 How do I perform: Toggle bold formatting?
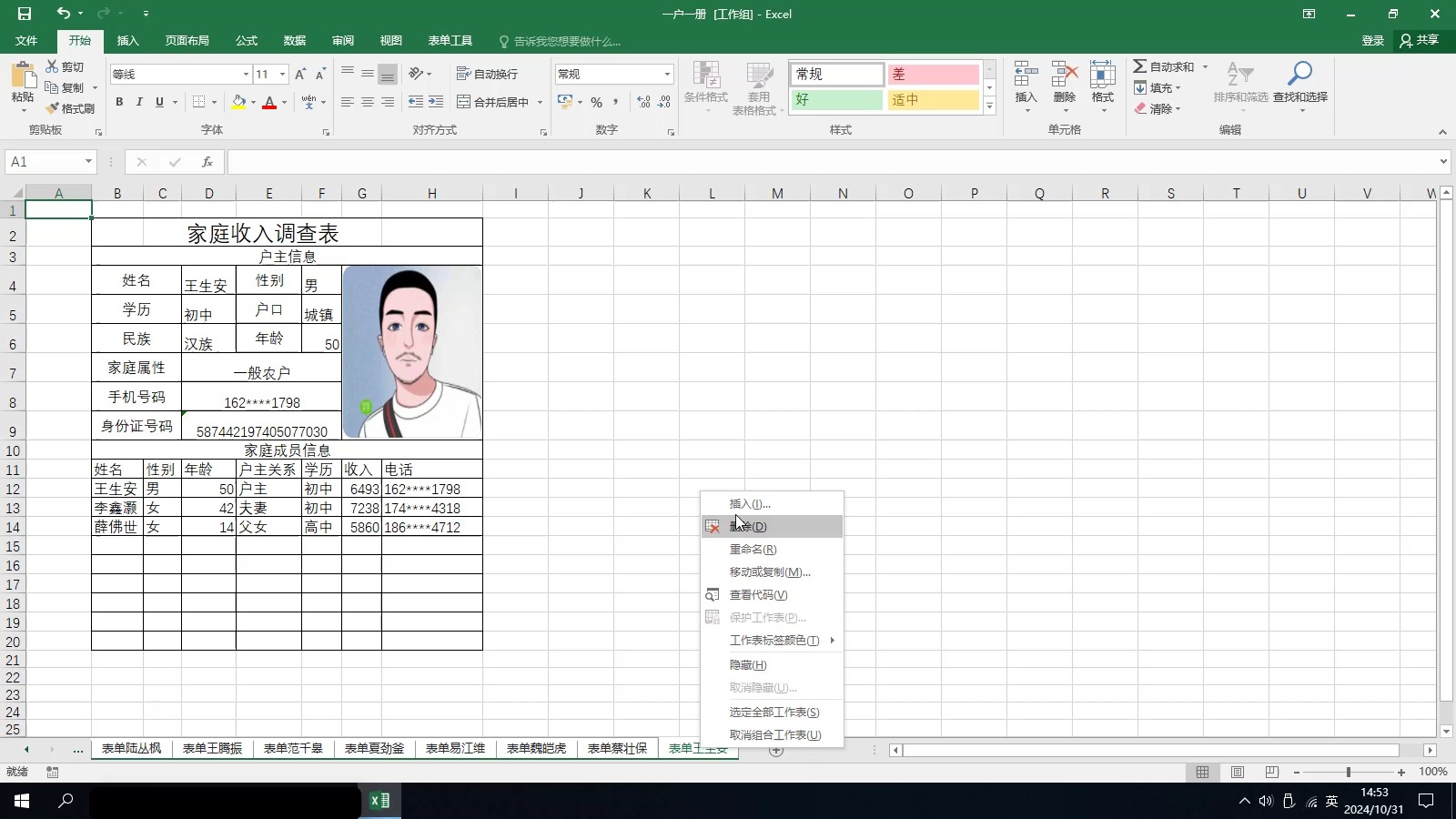[118, 102]
